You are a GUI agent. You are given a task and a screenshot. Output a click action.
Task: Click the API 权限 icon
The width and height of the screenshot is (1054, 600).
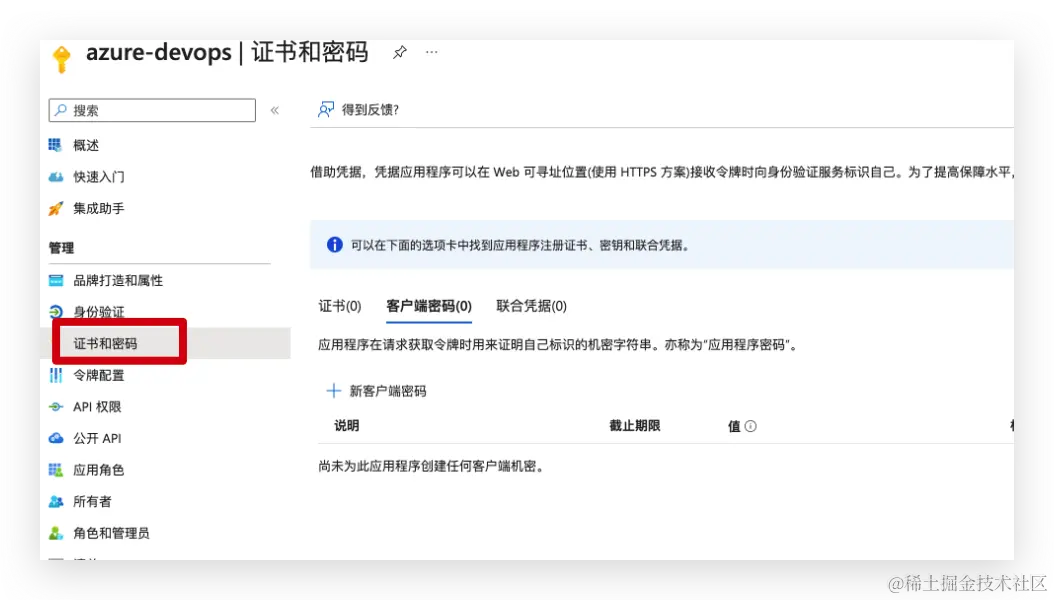click(56, 406)
